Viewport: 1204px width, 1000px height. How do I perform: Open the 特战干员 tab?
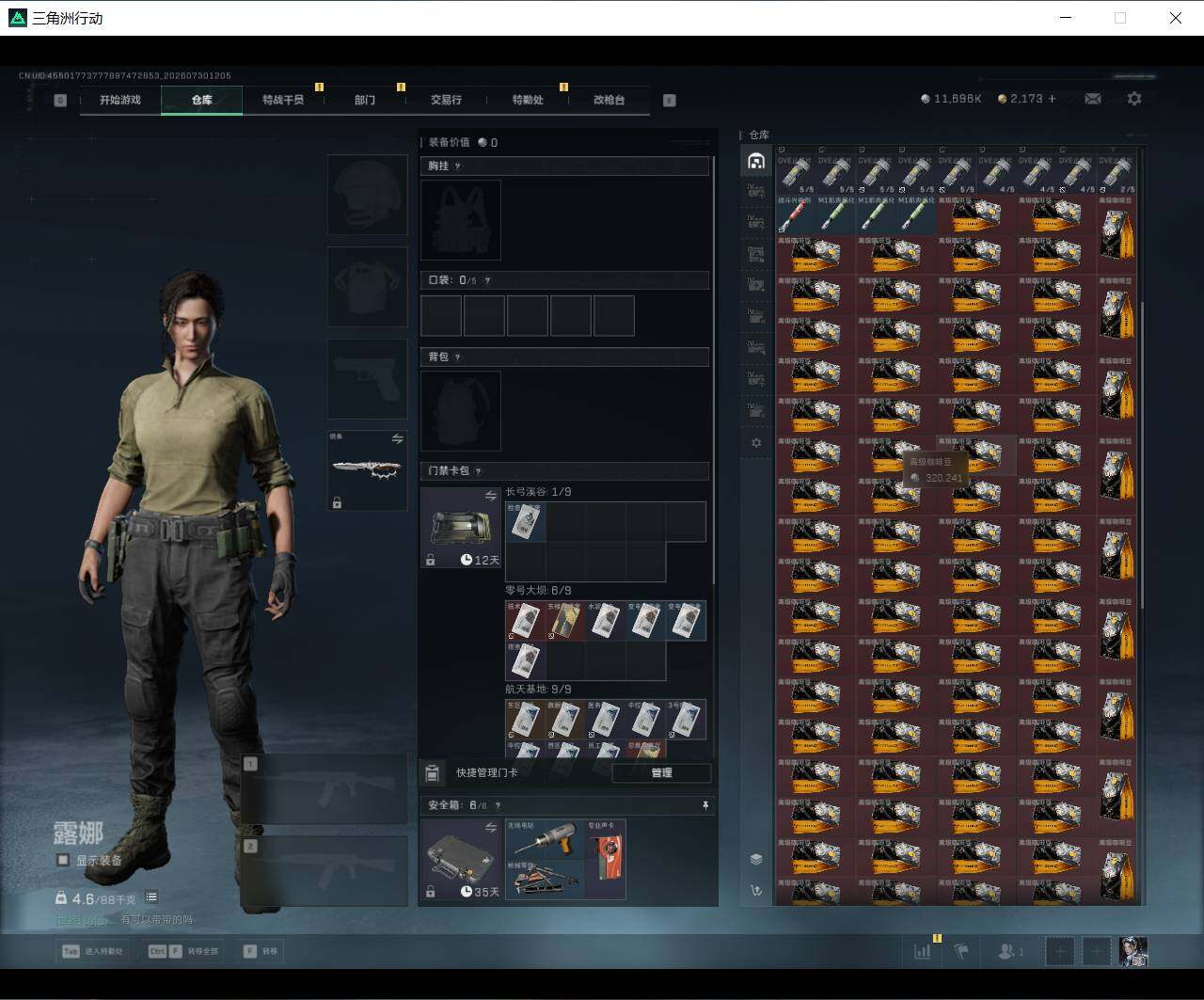(x=283, y=100)
